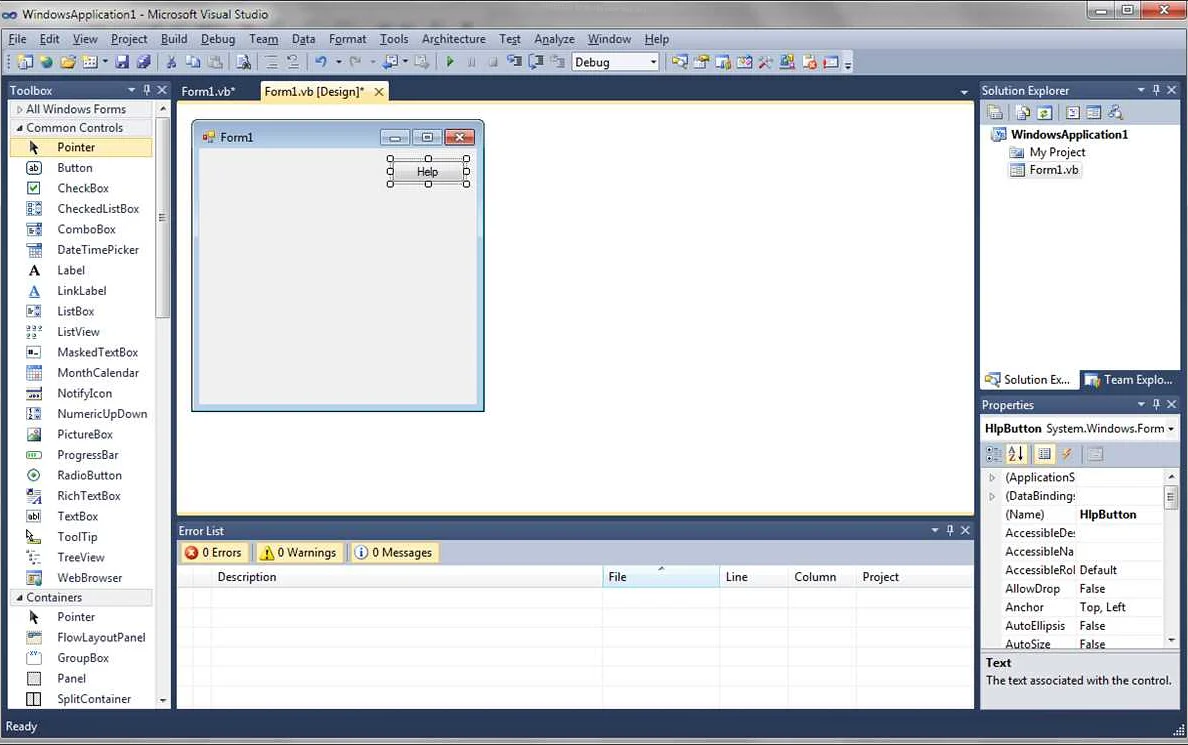The width and height of the screenshot is (1188, 745).
Task: Click the (Name) property value field
Action: click(1118, 514)
